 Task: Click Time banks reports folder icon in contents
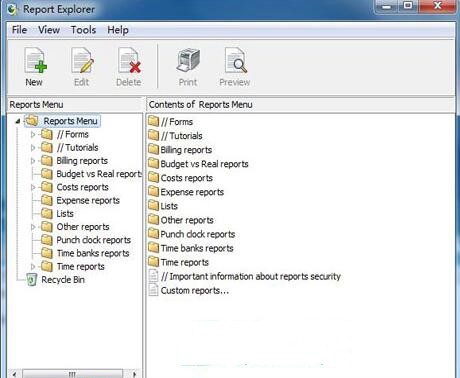point(153,247)
